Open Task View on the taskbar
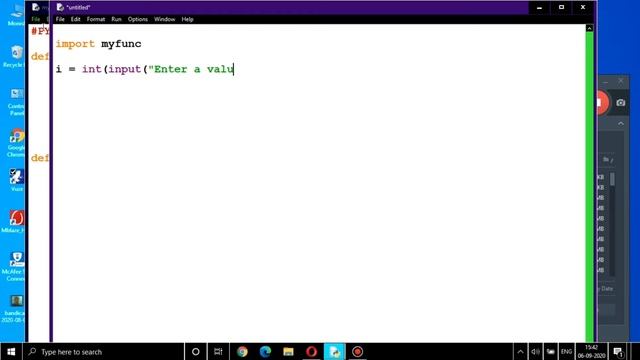 (218, 351)
